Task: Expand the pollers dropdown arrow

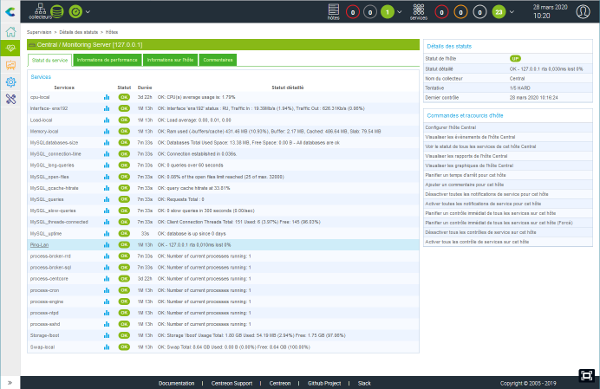Action: (88, 12)
